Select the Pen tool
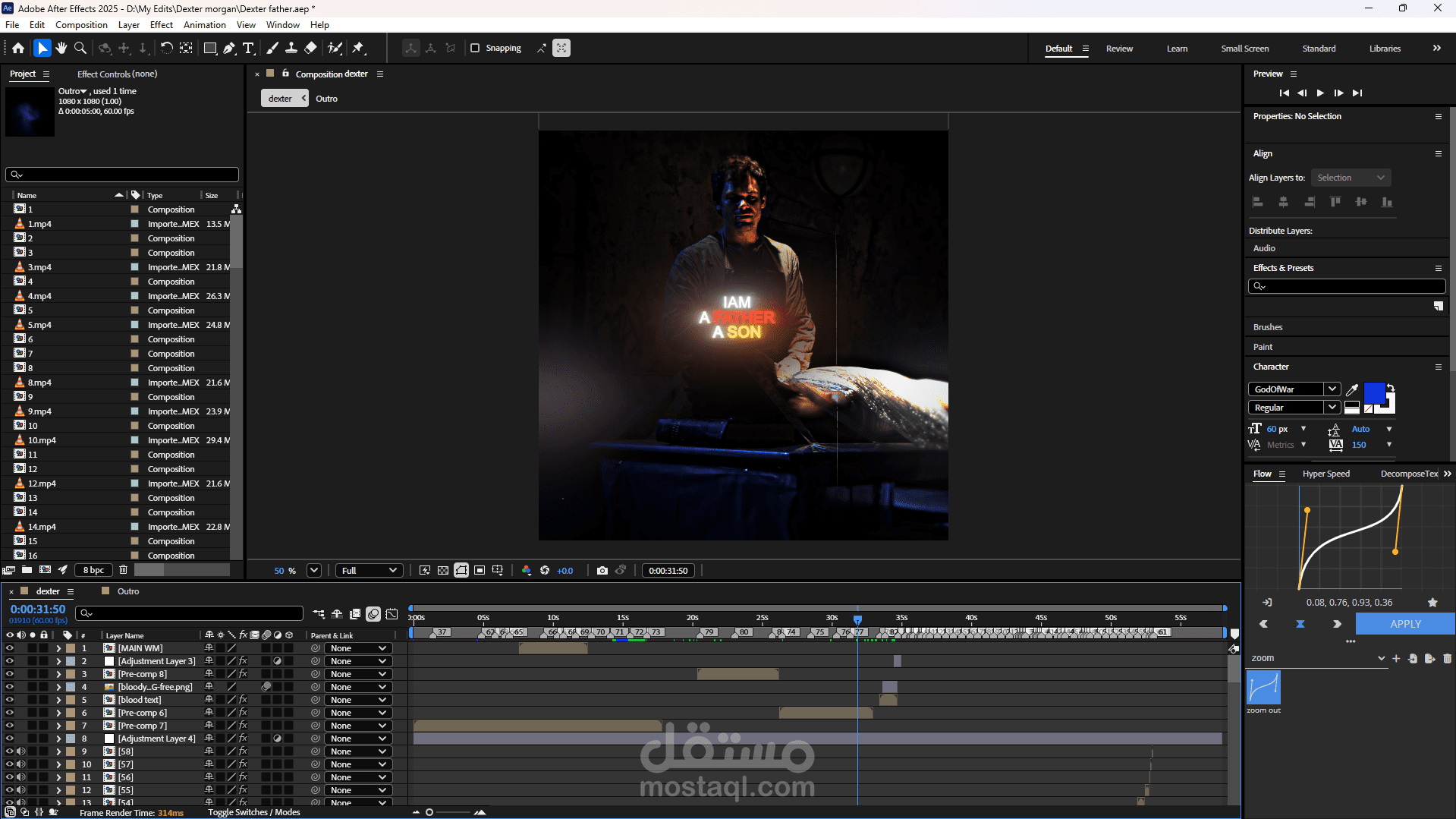This screenshot has width=1456, height=819. [x=229, y=48]
